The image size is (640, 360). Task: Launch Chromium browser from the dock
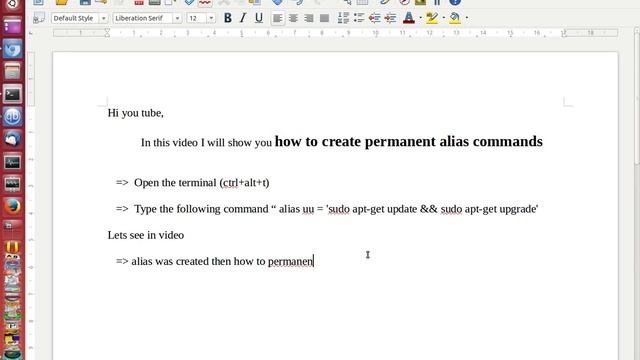12,50
